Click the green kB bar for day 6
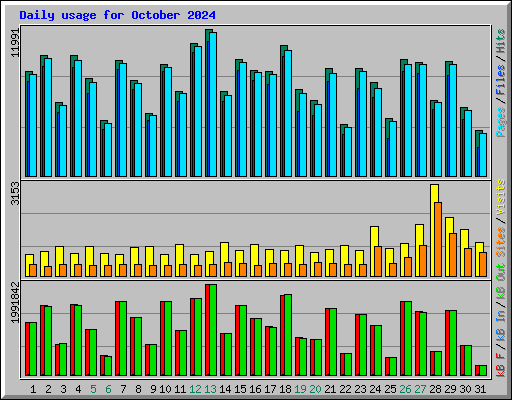This screenshot has width=512, height=400. click(x=108, y=366)
